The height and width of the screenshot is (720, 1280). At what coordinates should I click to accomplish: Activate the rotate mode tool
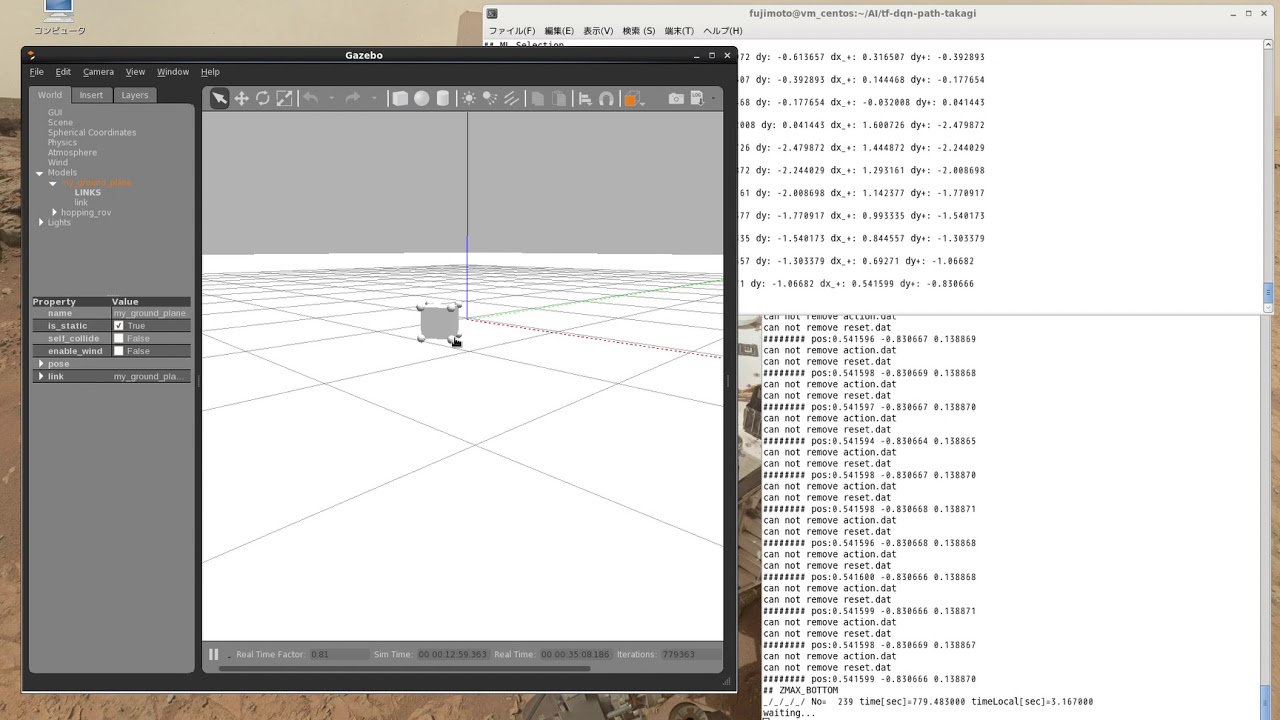click(263, 98)
